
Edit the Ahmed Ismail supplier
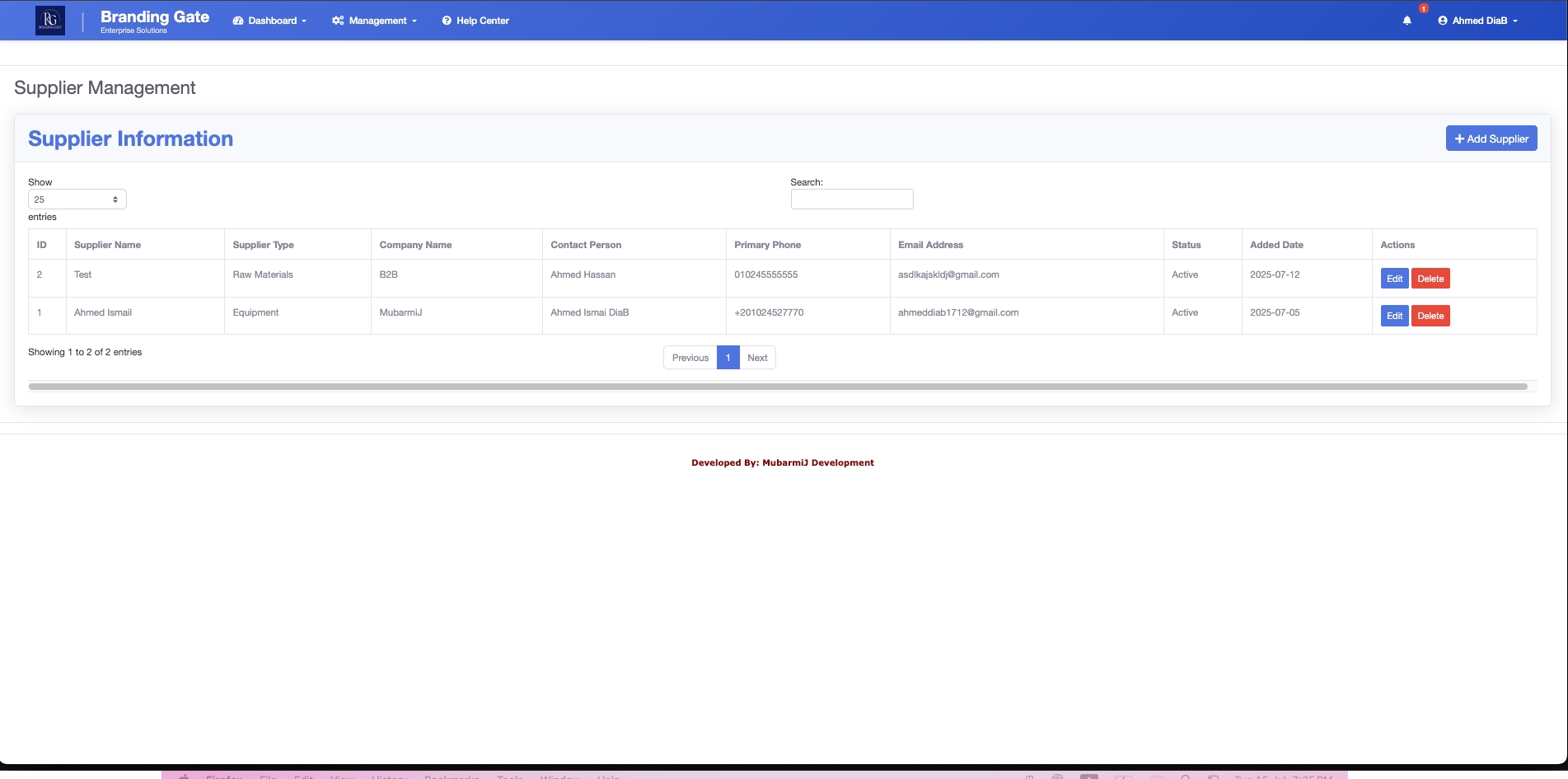(x=1394, y=316)
